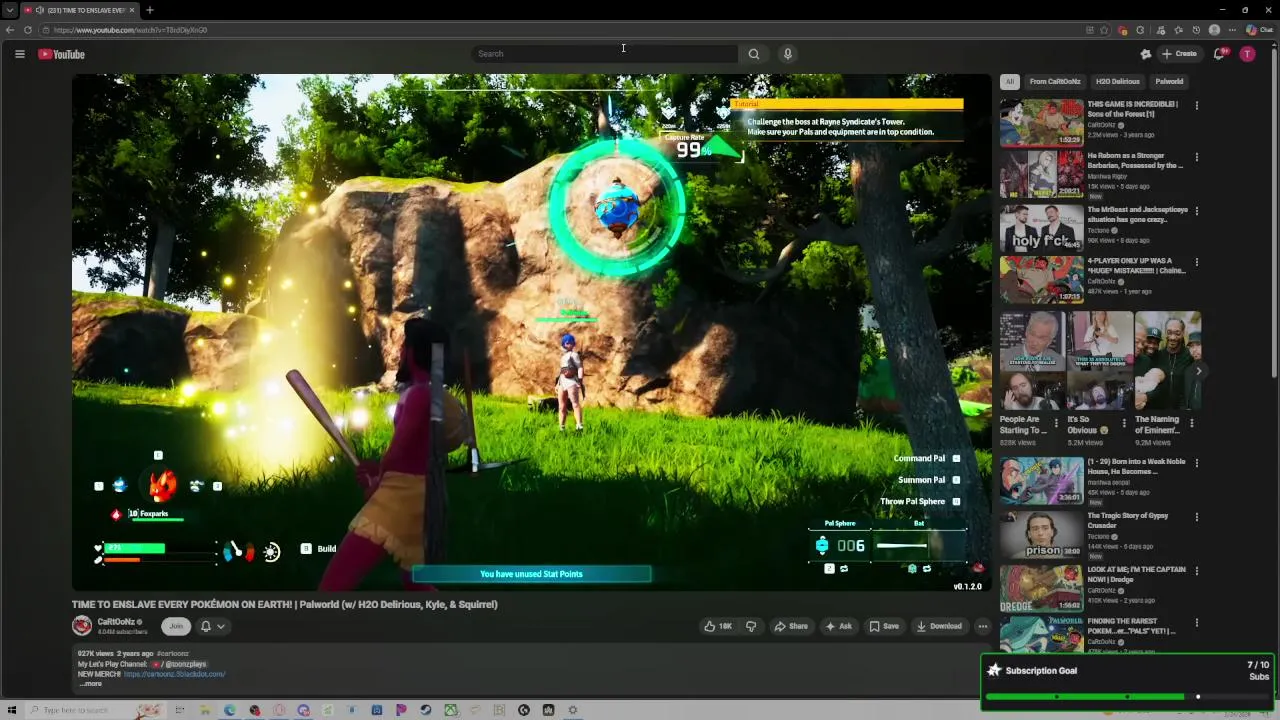This screenshot has width=1280, height=720.
Task: Click the video title text
Action: pyautogui.click(x=284, y=604)
